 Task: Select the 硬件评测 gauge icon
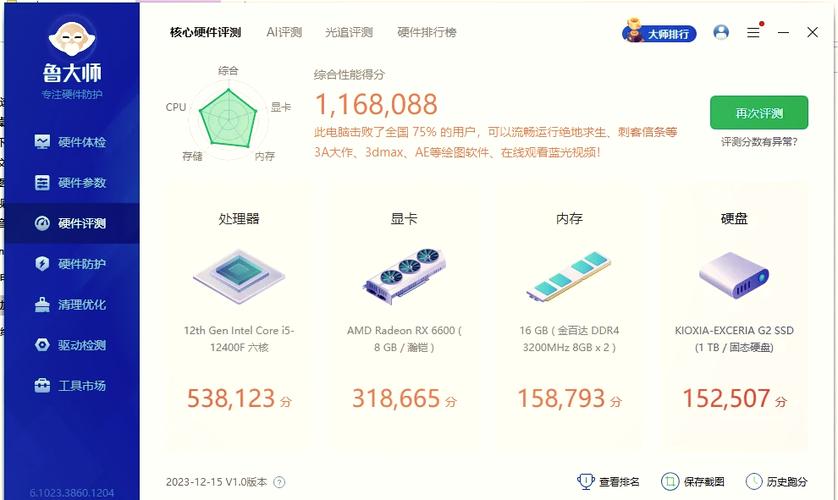pyautogui.click(x=42, y=223)
